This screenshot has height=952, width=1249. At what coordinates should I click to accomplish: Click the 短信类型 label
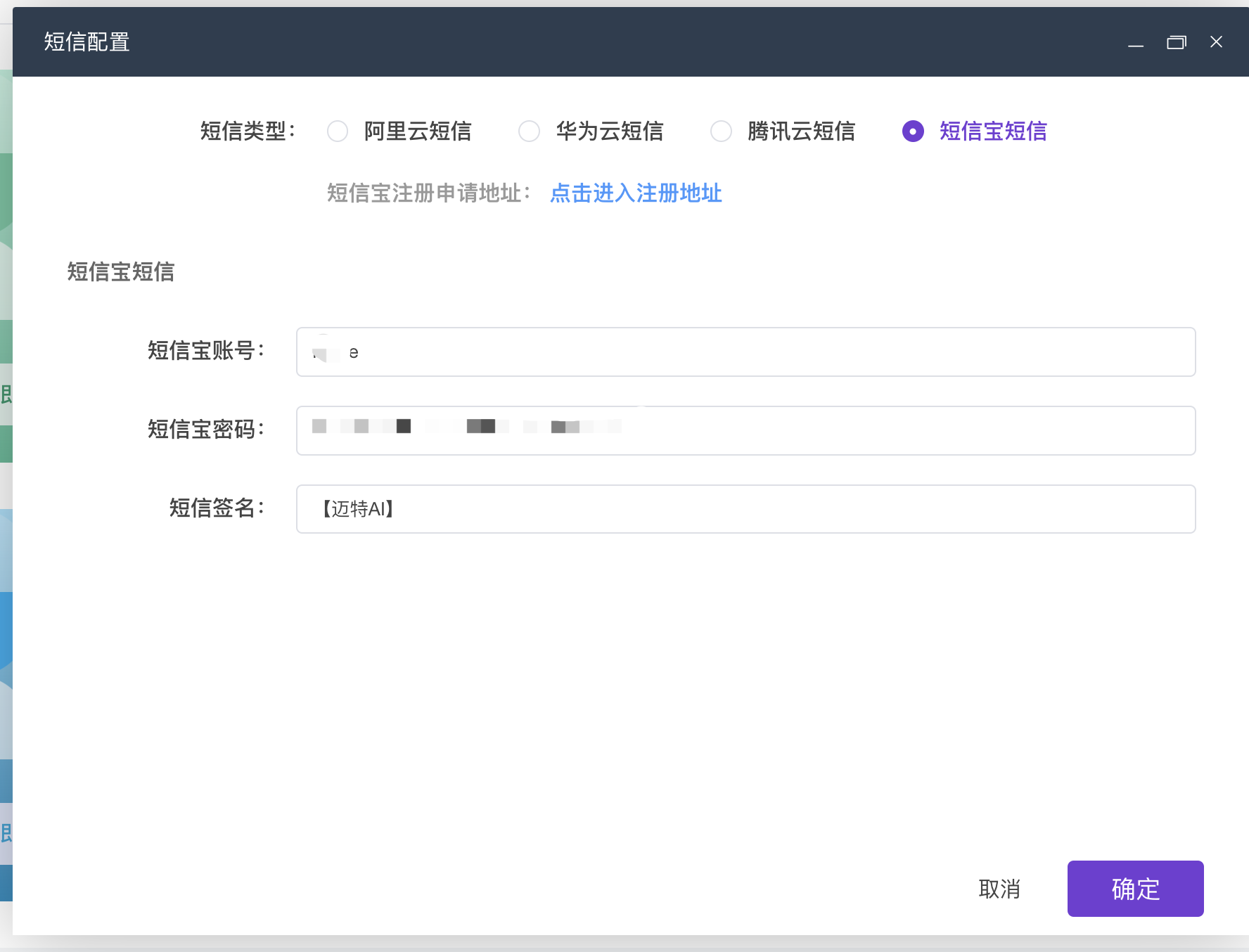click(246, 131)
